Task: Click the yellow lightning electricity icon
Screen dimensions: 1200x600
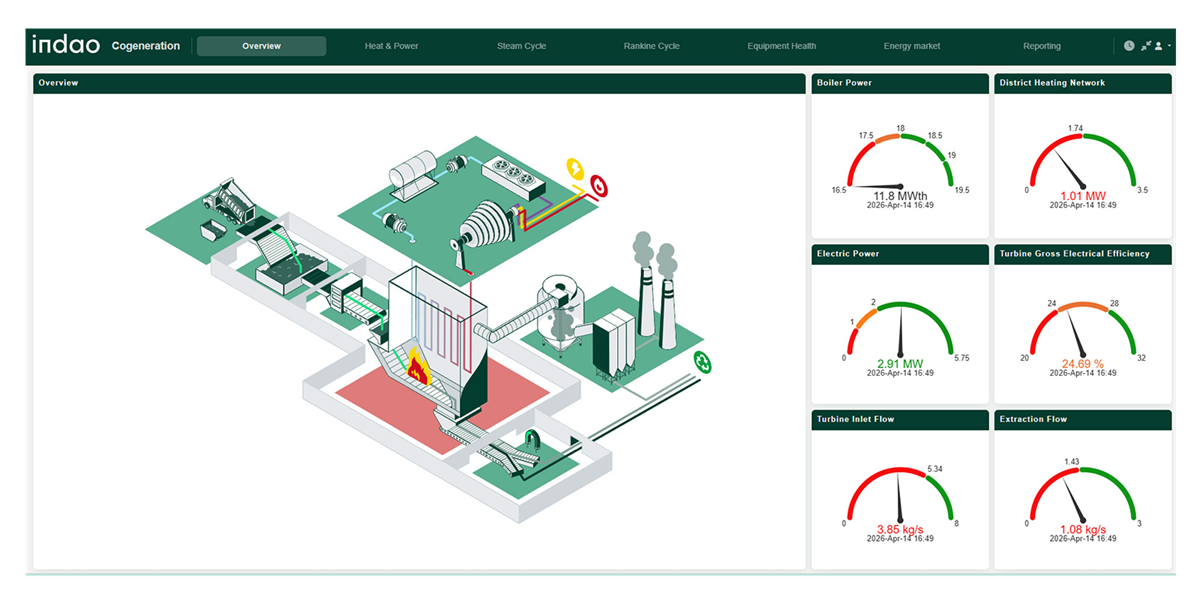Action: coord(576,167)
